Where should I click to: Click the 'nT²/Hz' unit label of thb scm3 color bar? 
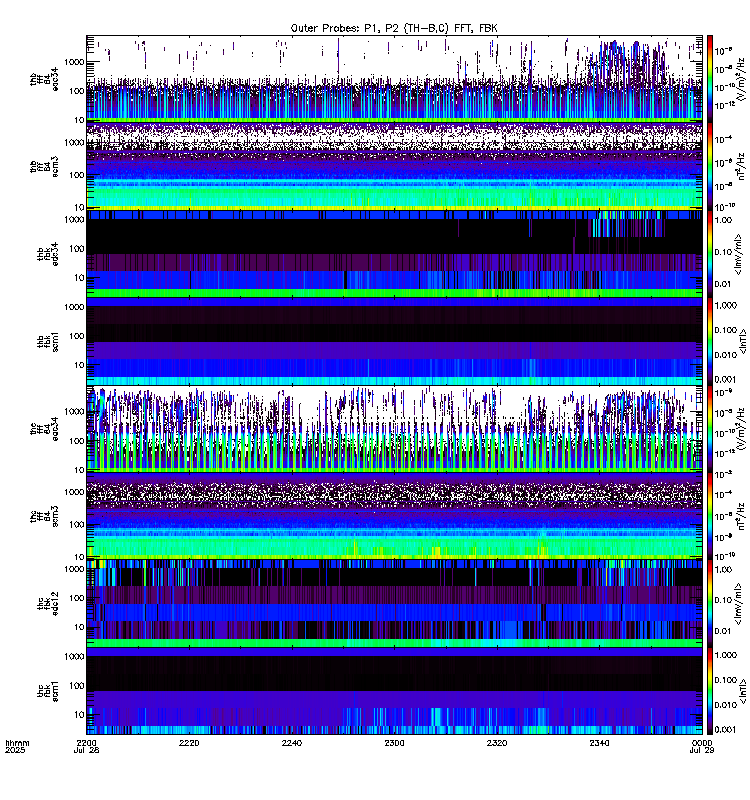click(x=741, y=166)
